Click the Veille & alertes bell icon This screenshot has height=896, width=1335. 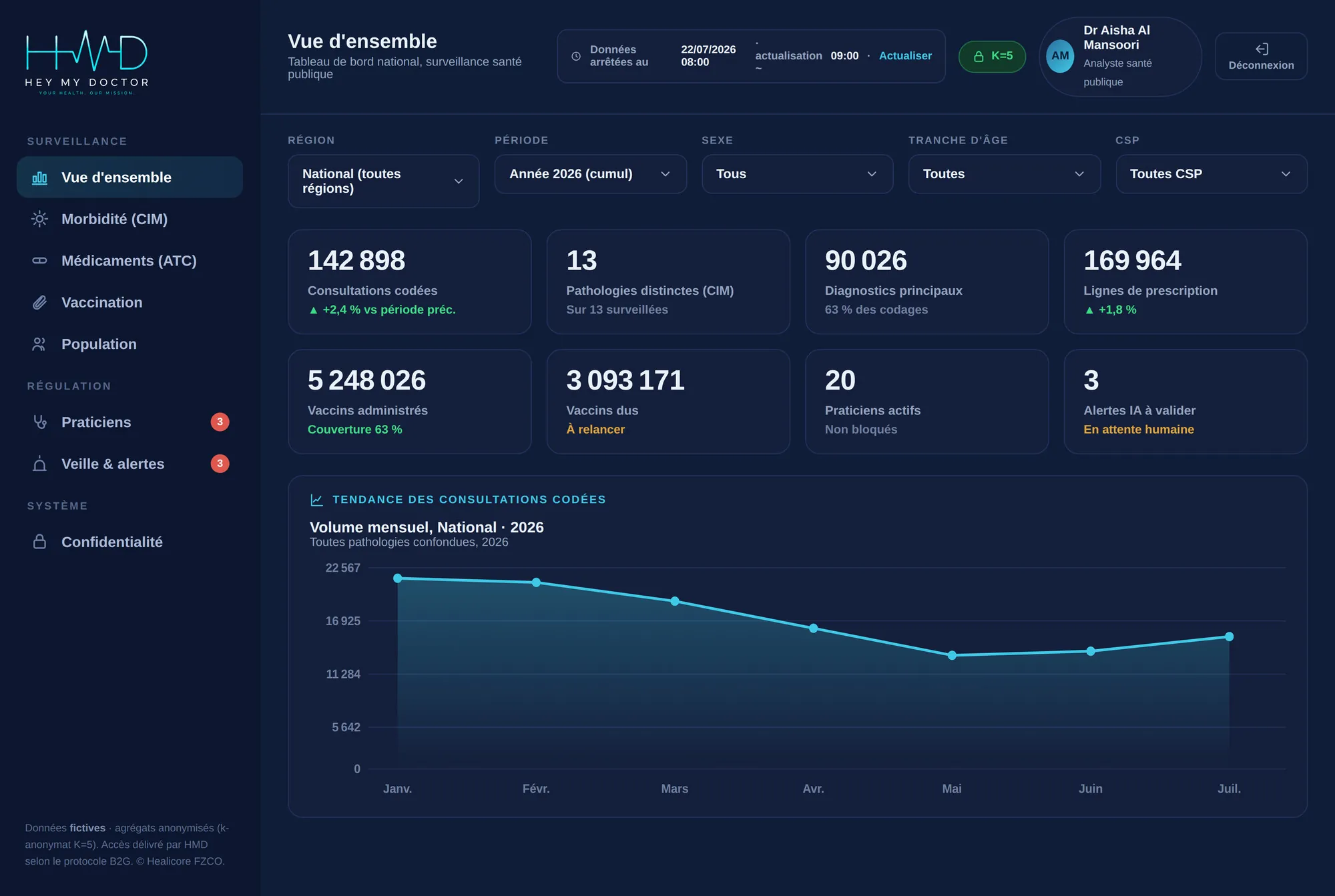[x=39, y=464]
